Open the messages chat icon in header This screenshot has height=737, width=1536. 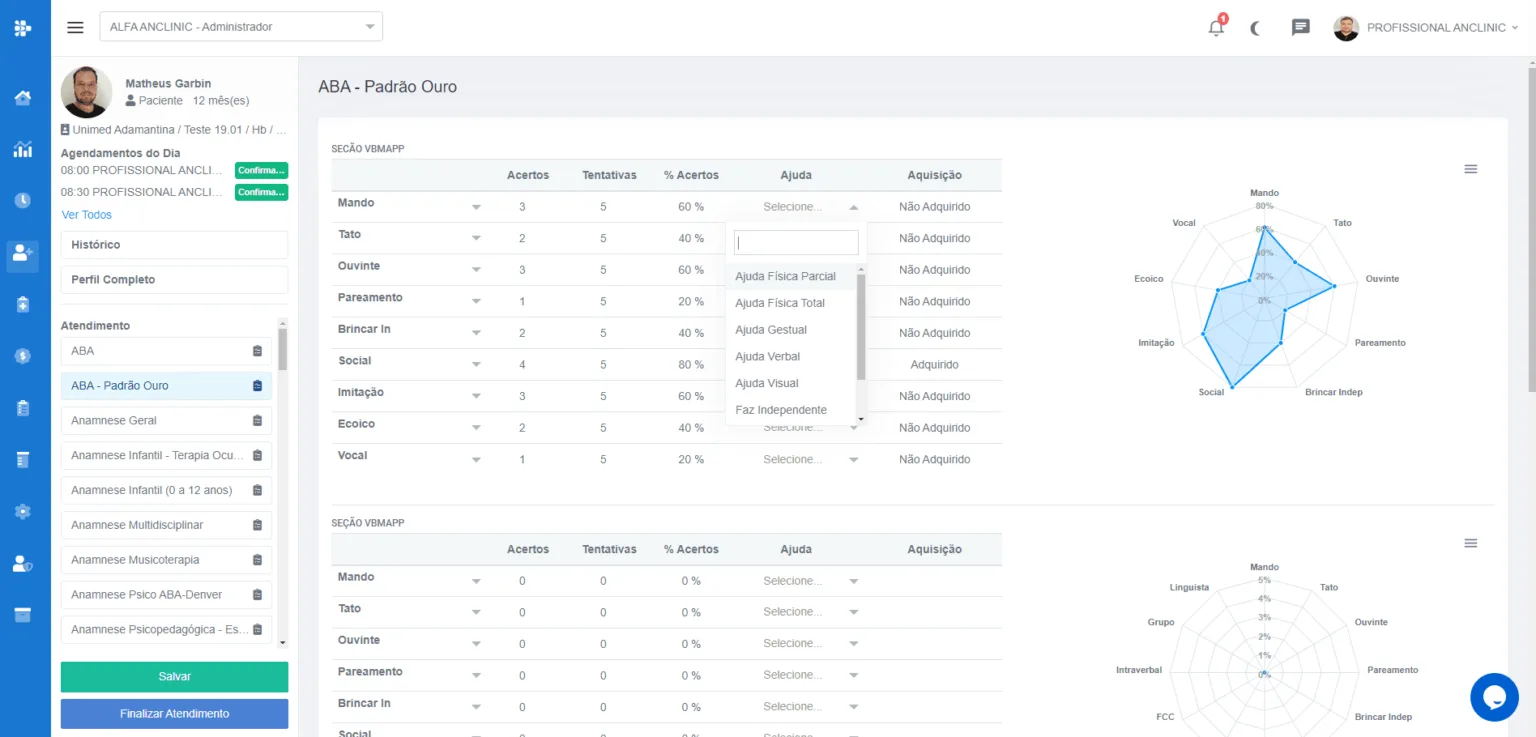click(x=1300, y=28)
